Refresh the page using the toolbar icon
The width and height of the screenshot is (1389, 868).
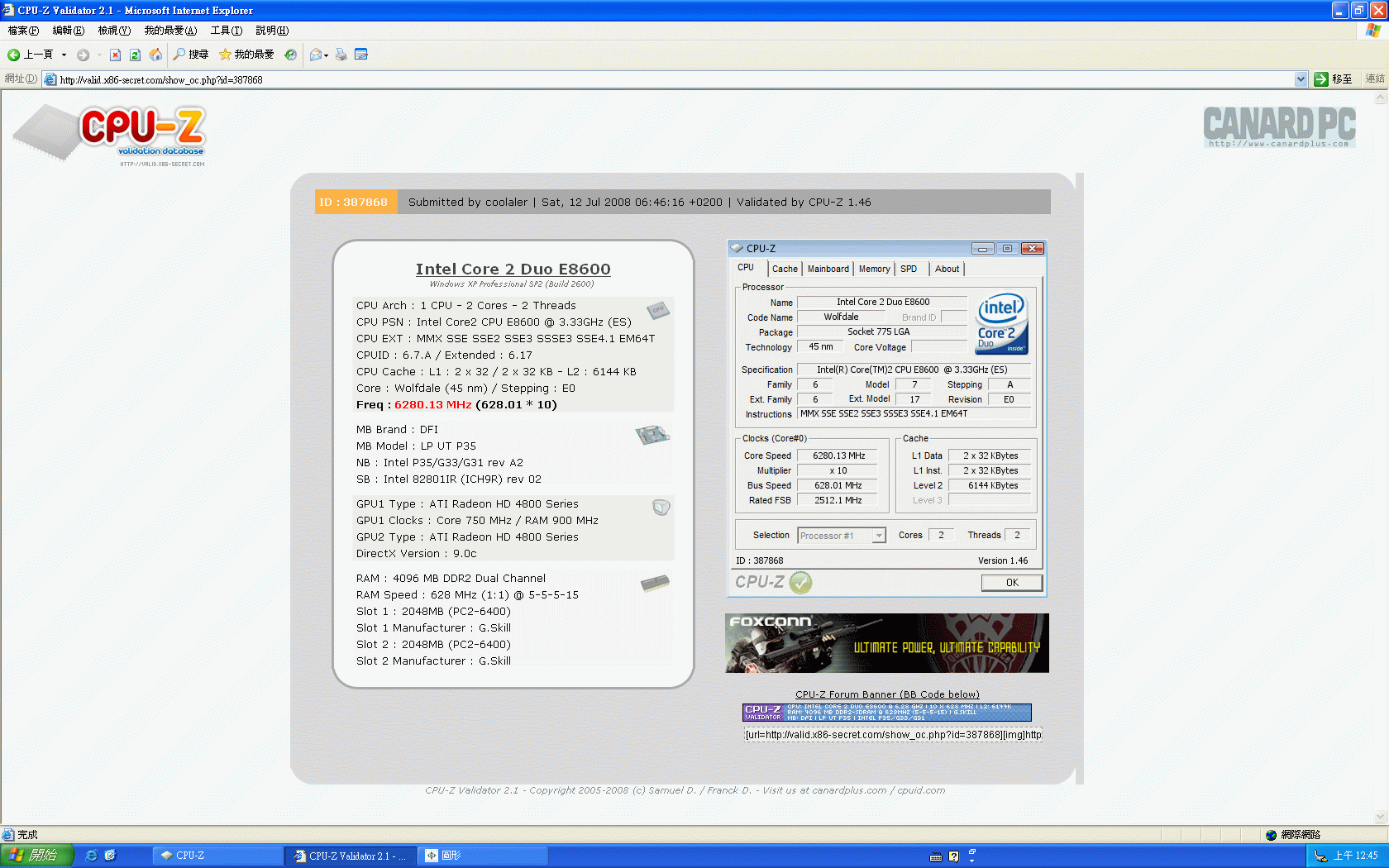click(x=135, y=55)
